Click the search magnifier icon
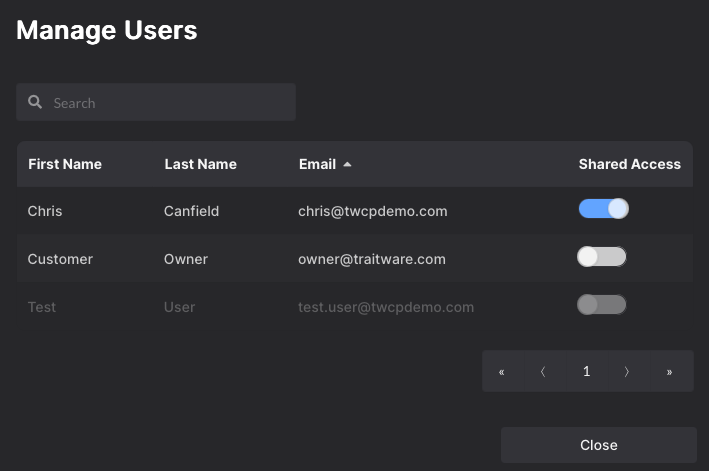The image size is (709, 471). tap(35, 102)
